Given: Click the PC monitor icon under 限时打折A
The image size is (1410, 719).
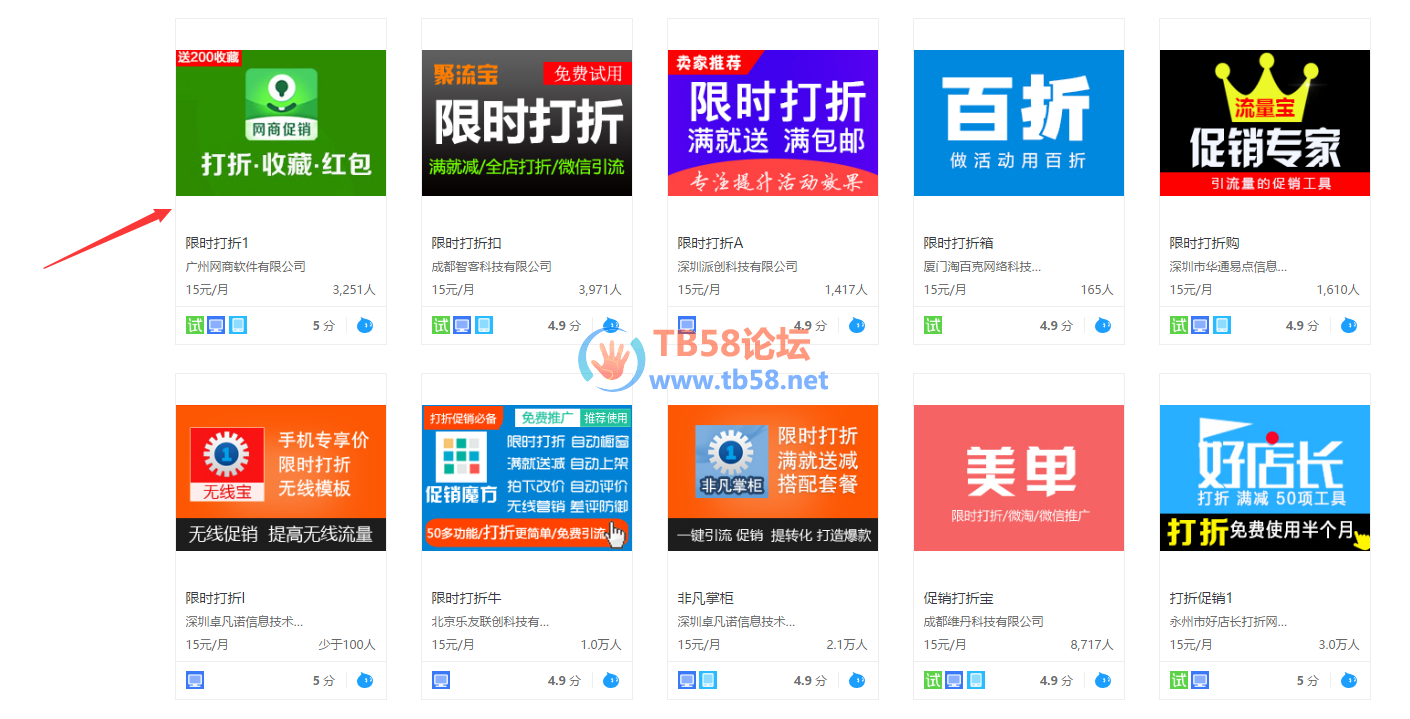Looking at the screenshot, I should pyautogui.click(x=687, y=325).
